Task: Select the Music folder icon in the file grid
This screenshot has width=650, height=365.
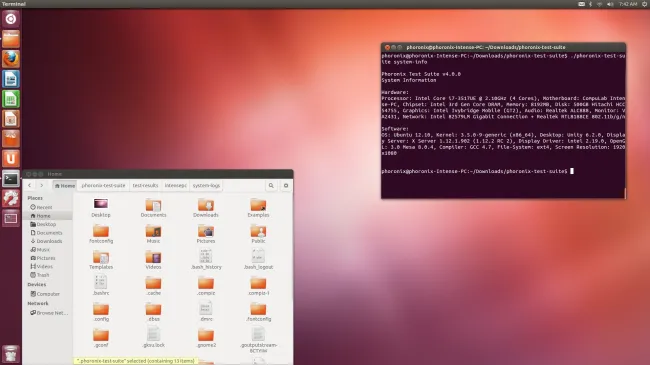Action: (x=153, y=234)
